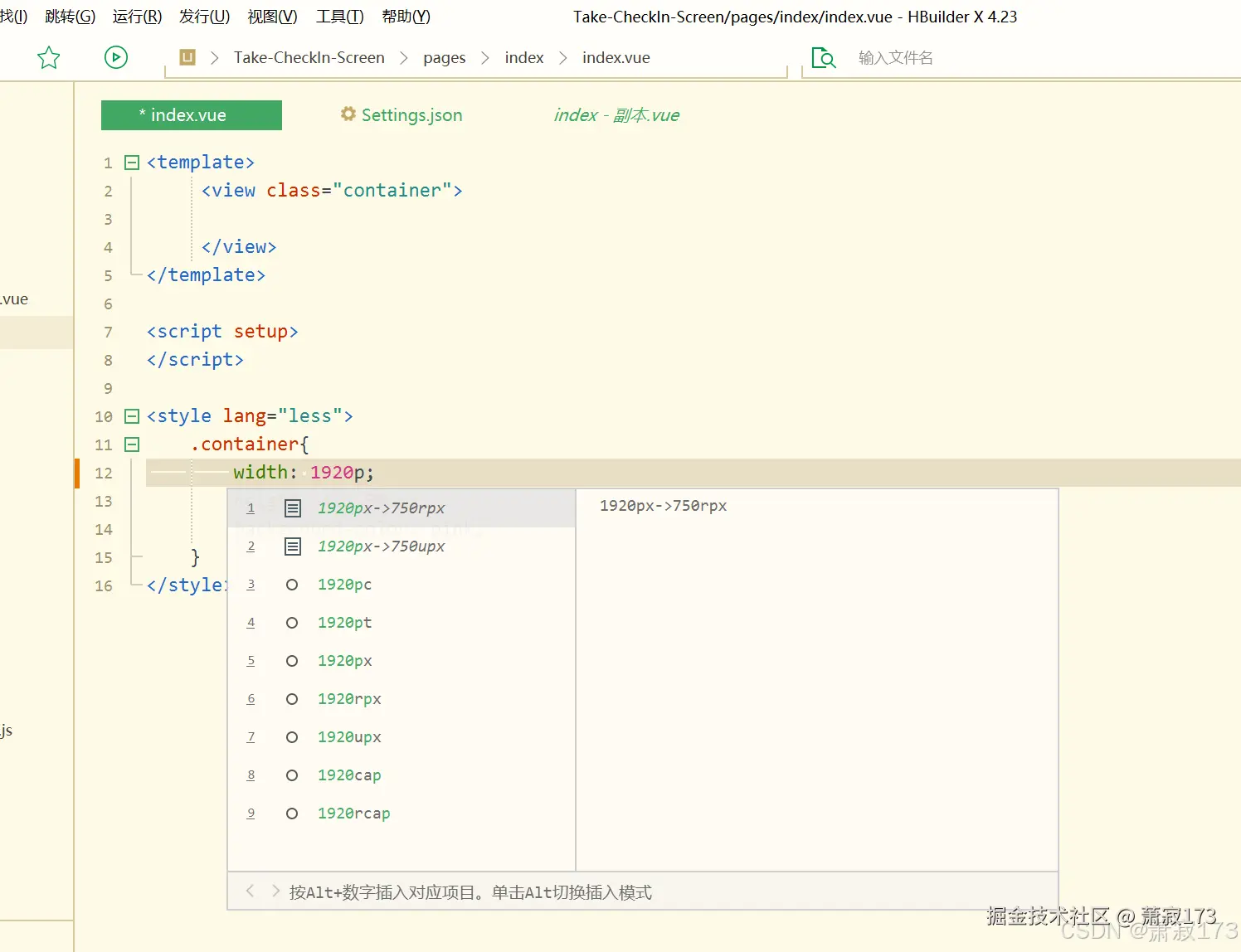This screenshot has height=952, width=1241.
Task: Click circle icon beside 1920upx
Action: (292, 737)
